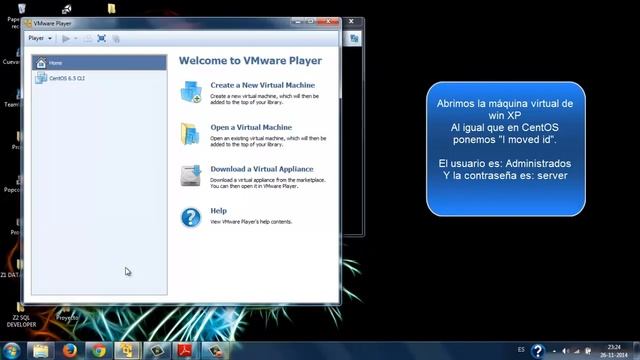Enter full screen mode via toolbar icon
This screenshot has width=640, height=360.
(102, 39)
